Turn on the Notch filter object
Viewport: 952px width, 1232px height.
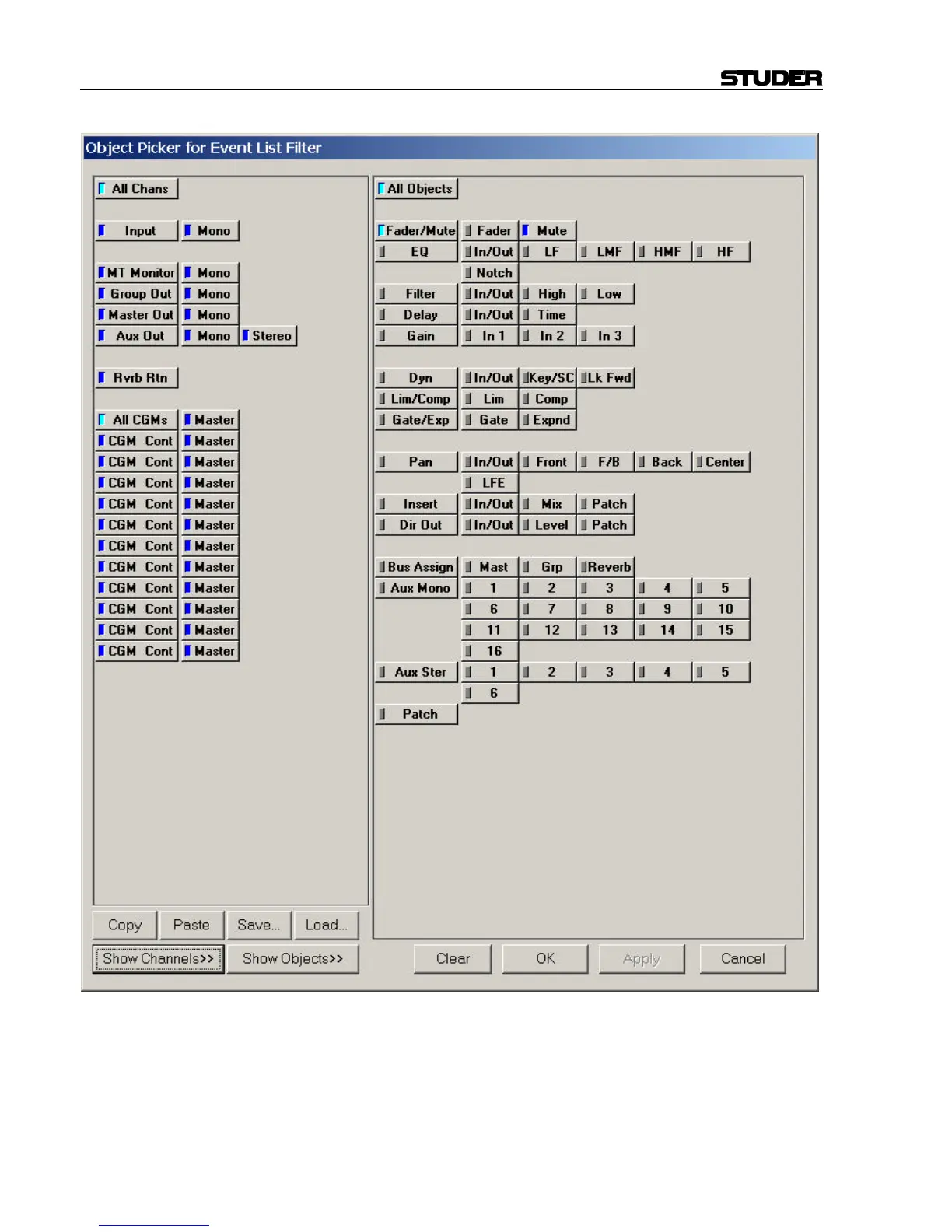(490, 273)
